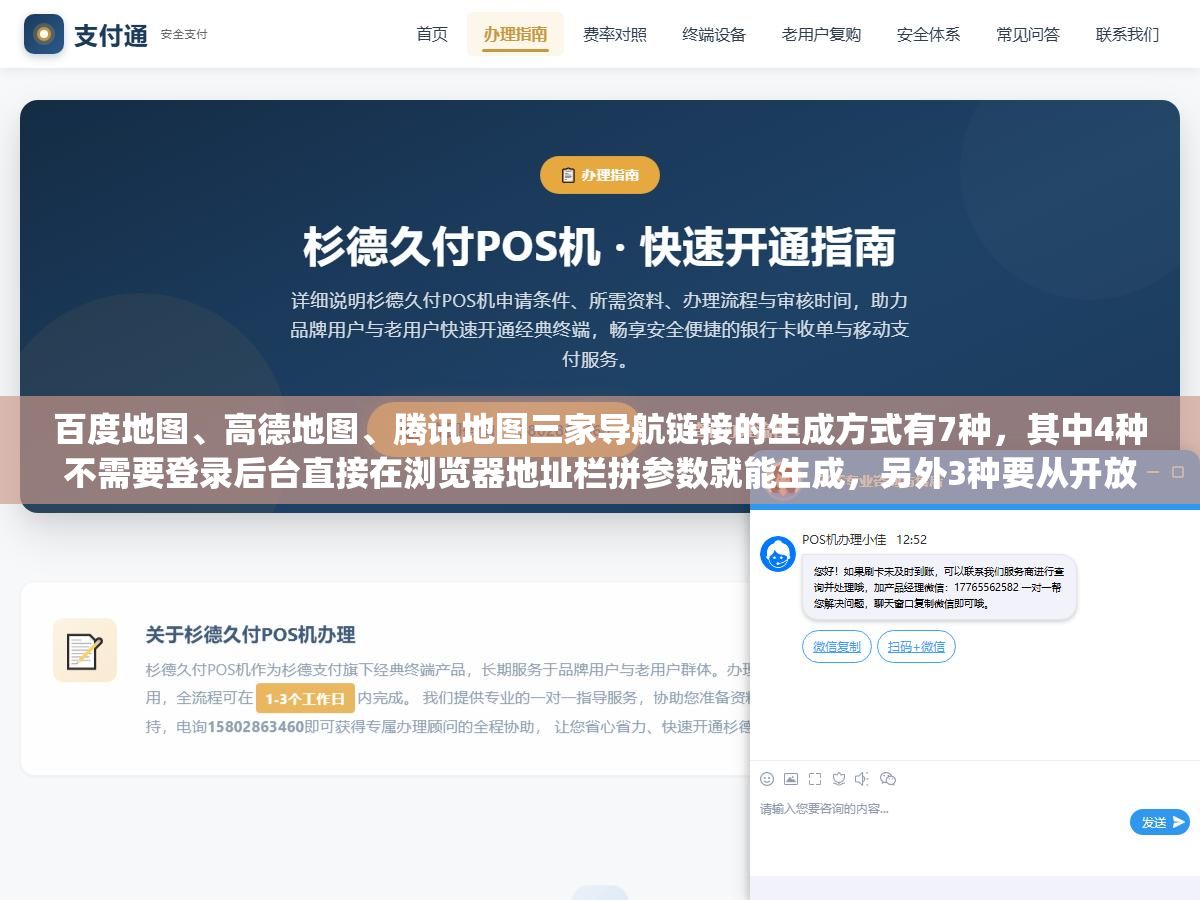Click the 1-3个工作日 highlighted tag

305,698
